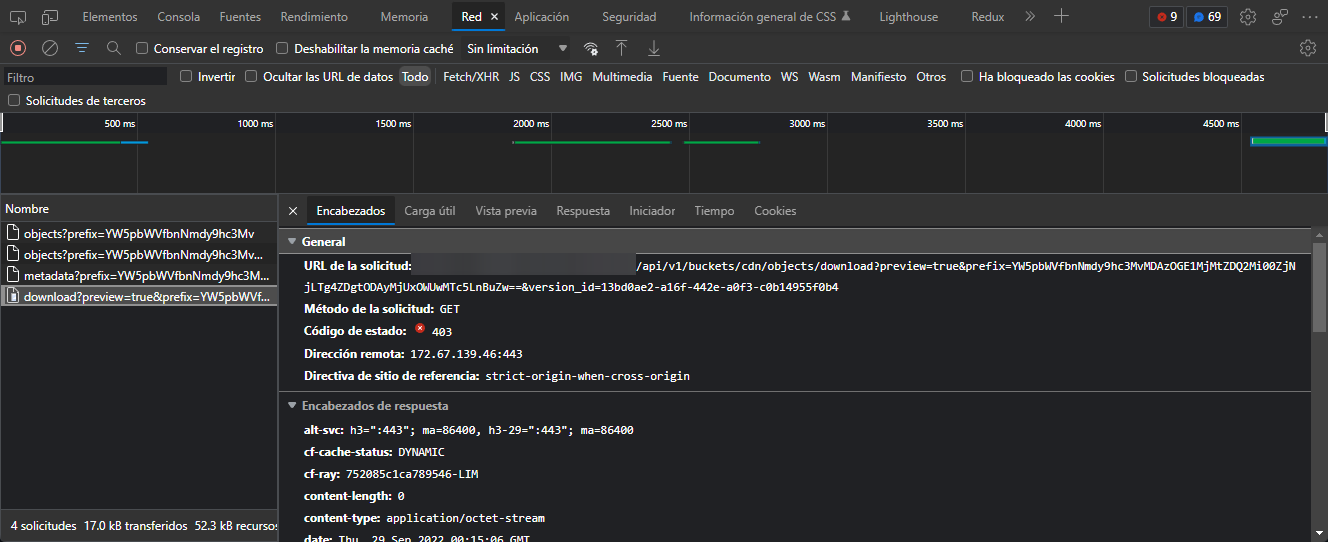Image resolution: width=1328 pixels, height=542 pixels.
Task: Open the 69 issues badge
Action: click(1207, 17)
